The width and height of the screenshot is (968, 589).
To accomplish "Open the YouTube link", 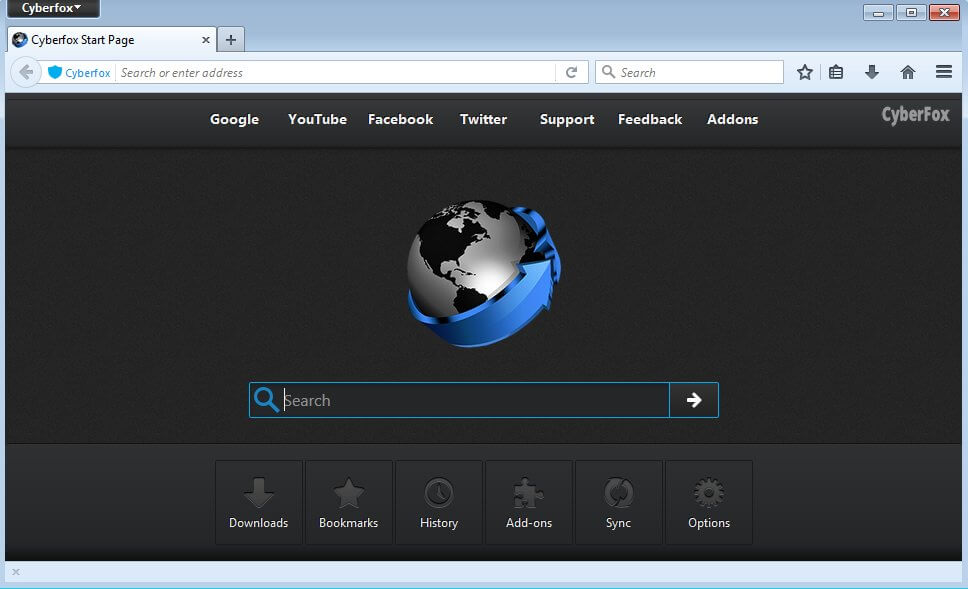I will [317, 119].
